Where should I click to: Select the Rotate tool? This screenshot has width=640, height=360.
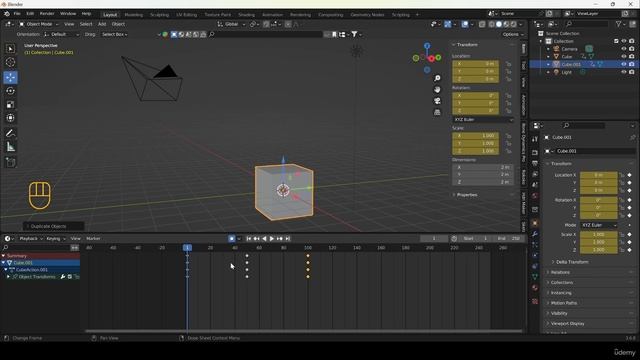(11, 91)
